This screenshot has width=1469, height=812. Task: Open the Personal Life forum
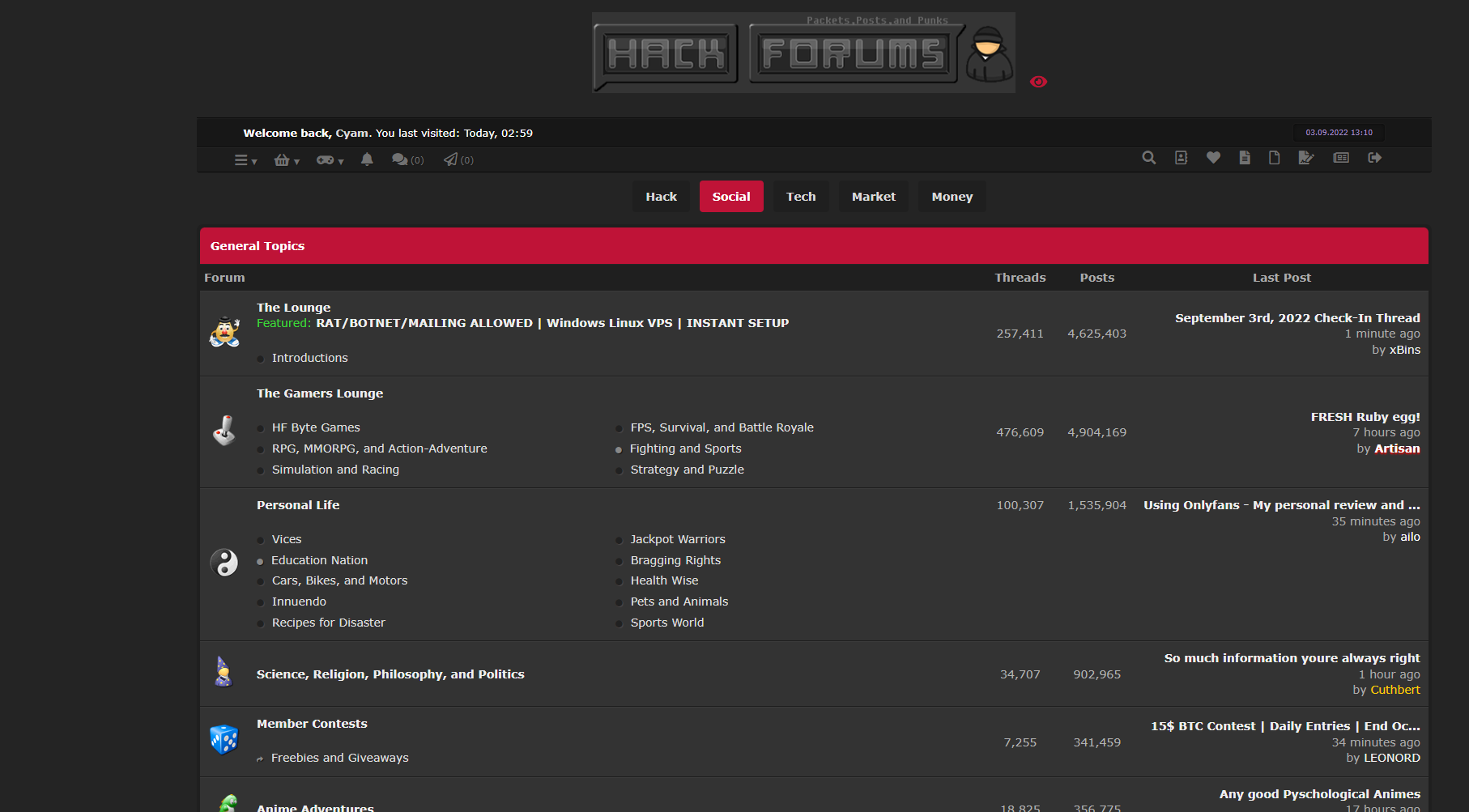click(298, 505)
